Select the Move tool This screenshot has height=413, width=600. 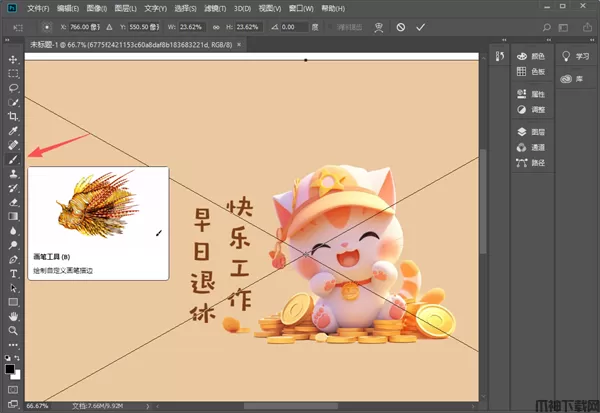pyautogui.click(x=14, y=60)
